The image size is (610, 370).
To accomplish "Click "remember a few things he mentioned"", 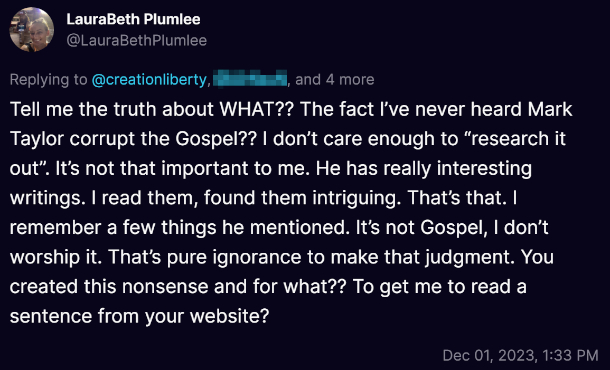I will tap(178, 228).
